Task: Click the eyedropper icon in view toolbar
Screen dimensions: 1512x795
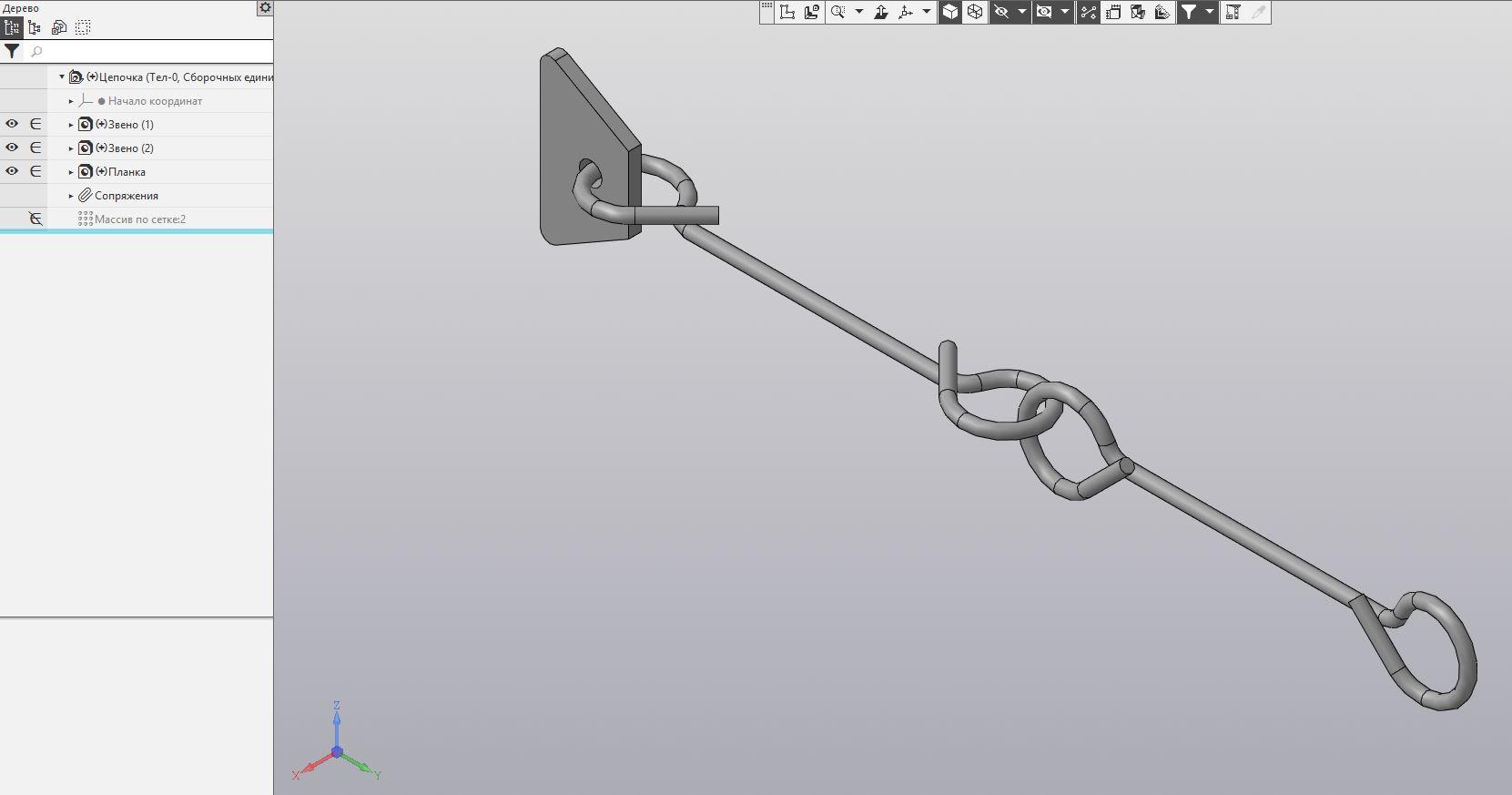Action: click(x=1258, y=12)
